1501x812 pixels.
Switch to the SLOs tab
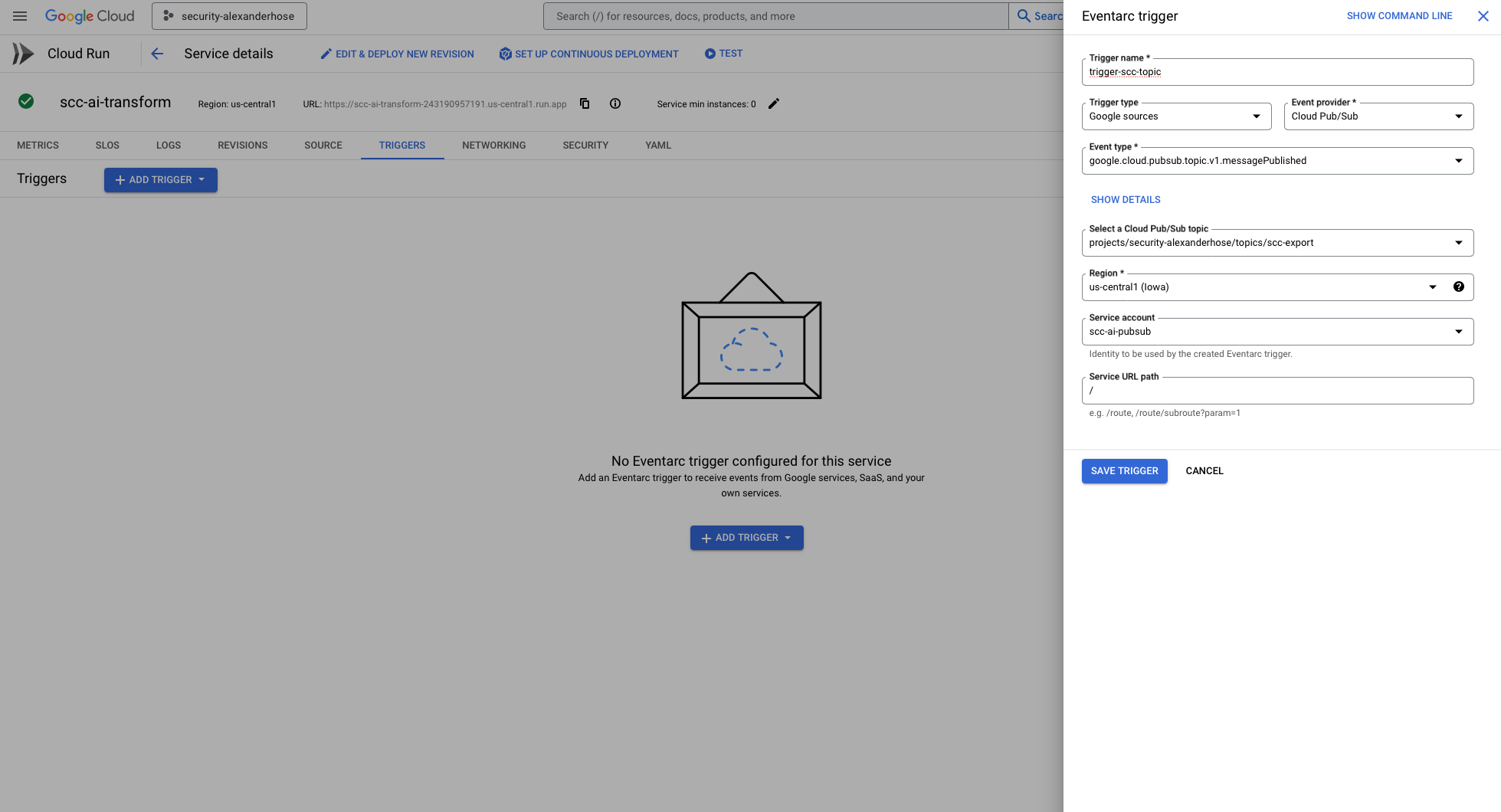107,146
